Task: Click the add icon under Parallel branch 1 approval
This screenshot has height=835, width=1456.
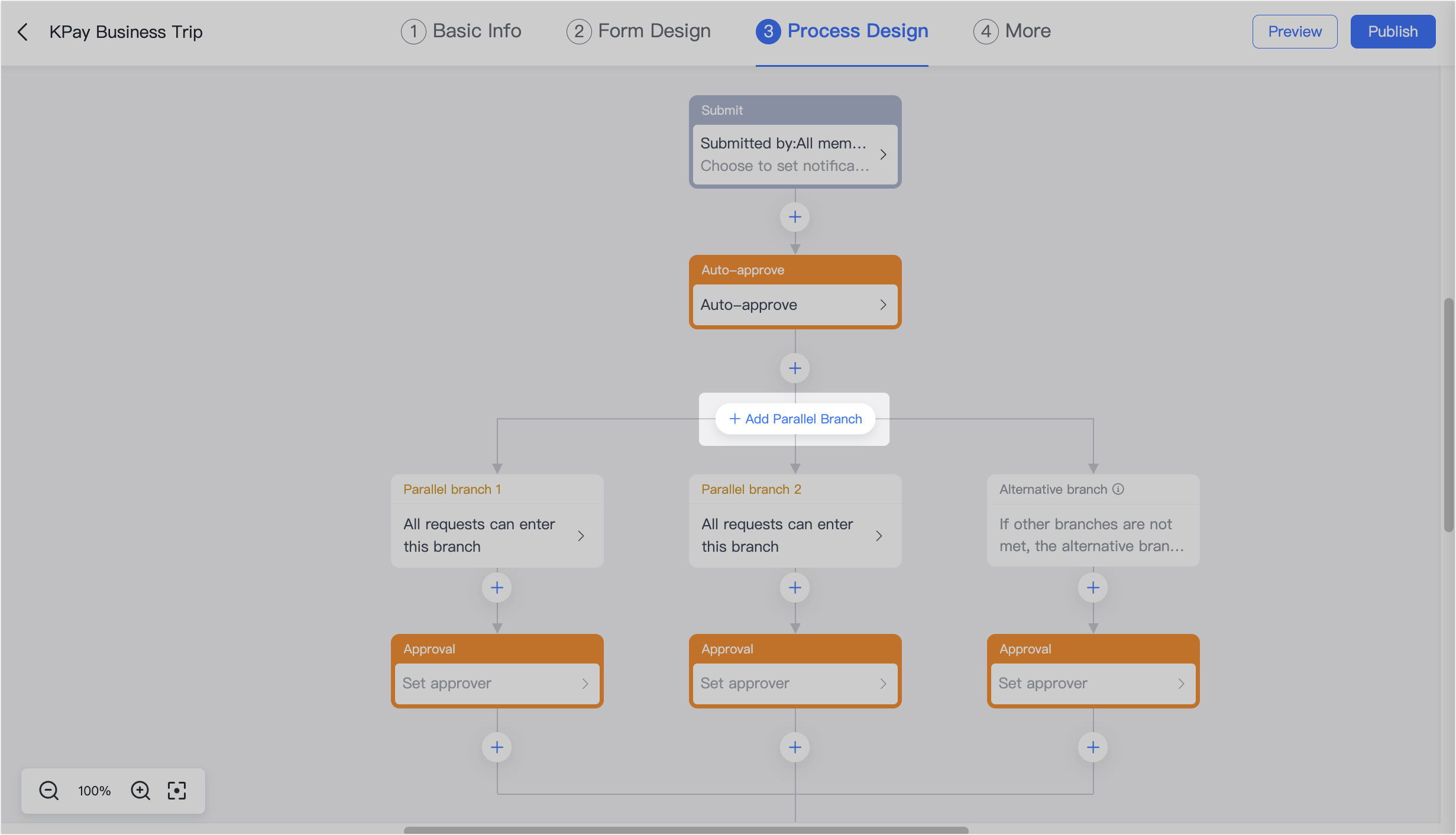Action: click(497, 747)
